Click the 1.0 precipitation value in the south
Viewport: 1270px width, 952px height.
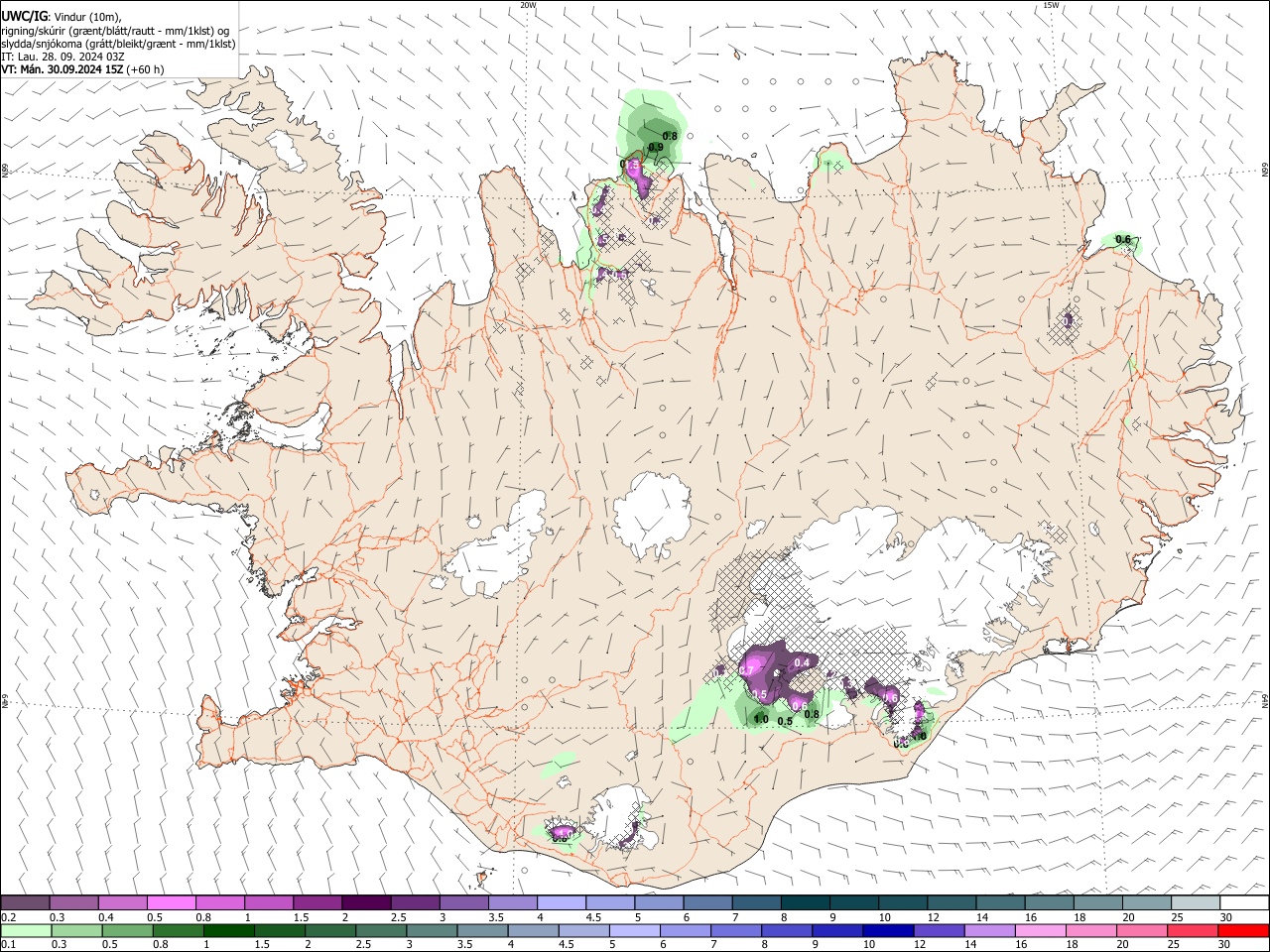[x=761, y=719]
